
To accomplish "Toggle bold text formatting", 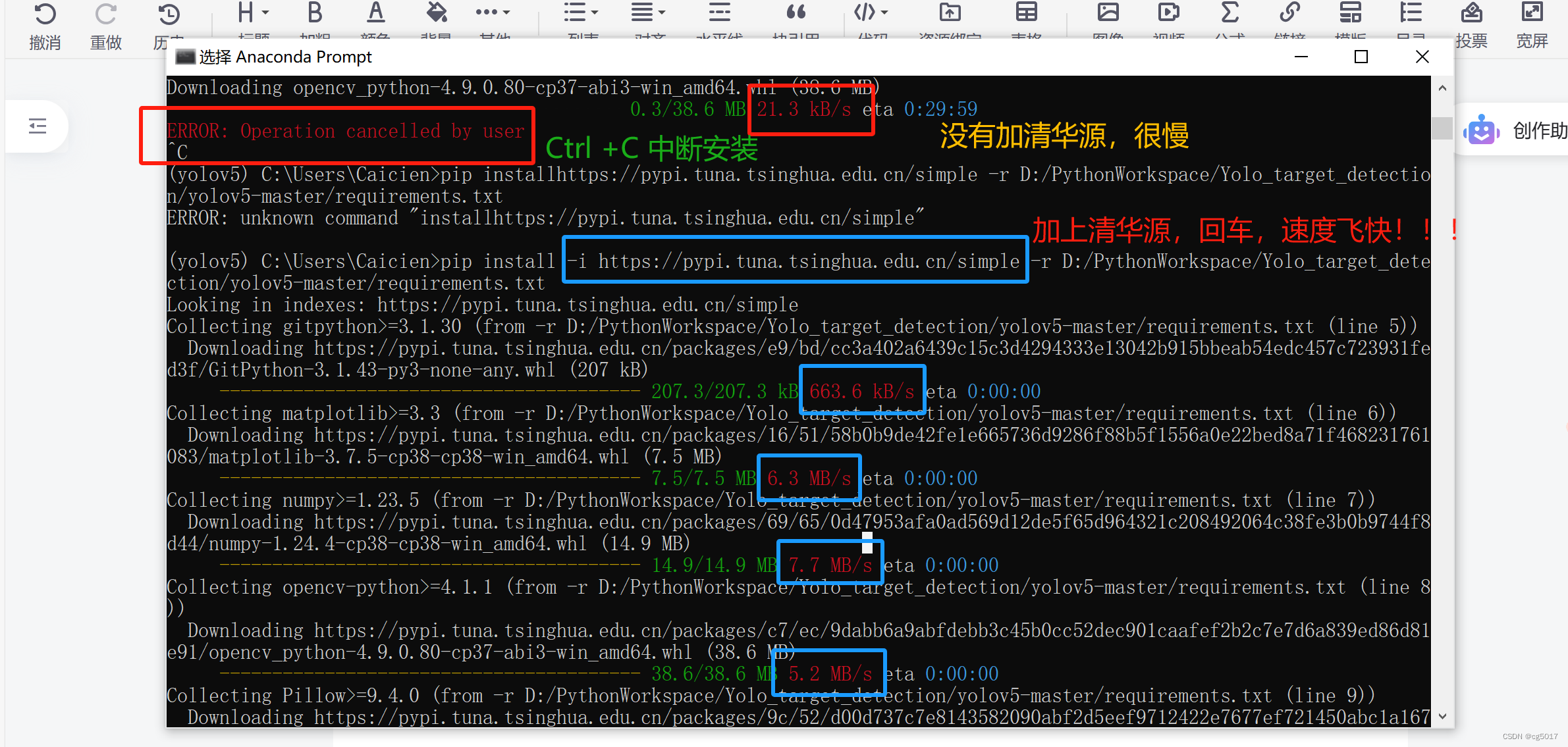I will point(315,13).
